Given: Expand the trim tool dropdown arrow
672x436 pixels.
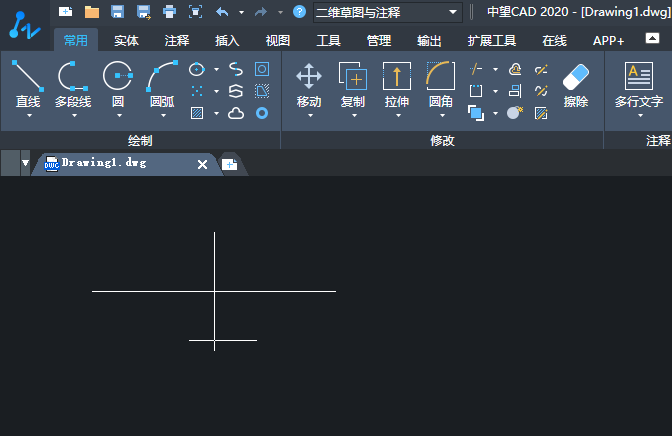Looking at the screenshot, I should (x=495, y=69).
